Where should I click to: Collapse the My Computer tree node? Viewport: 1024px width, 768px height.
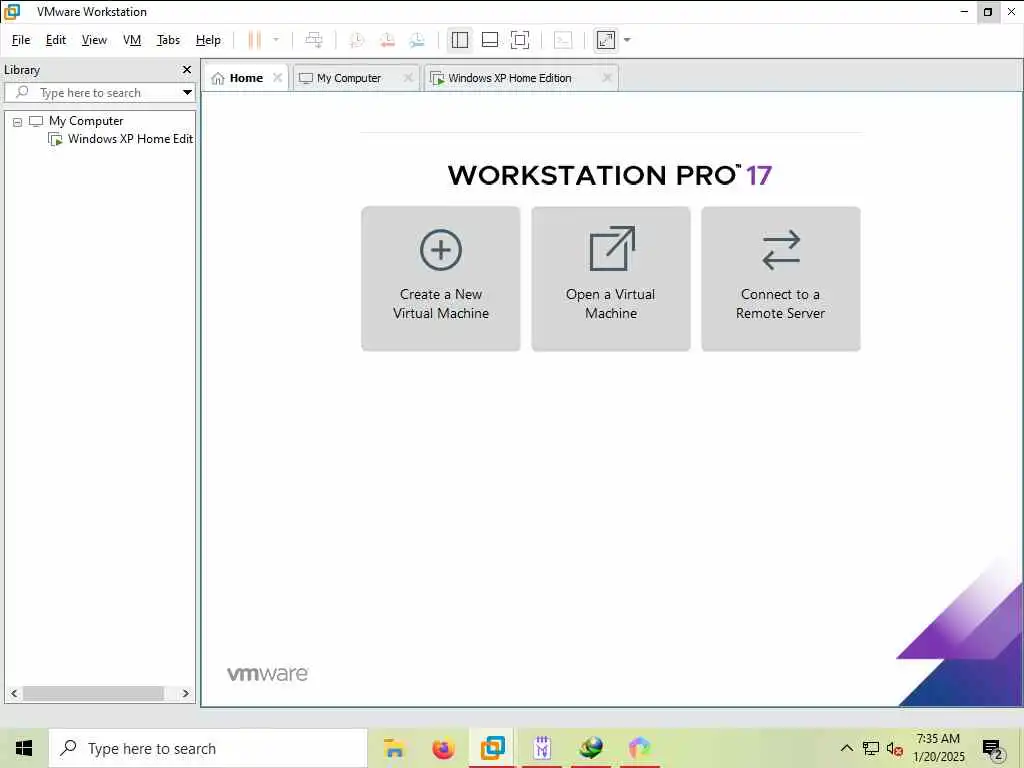click(18, 122)
